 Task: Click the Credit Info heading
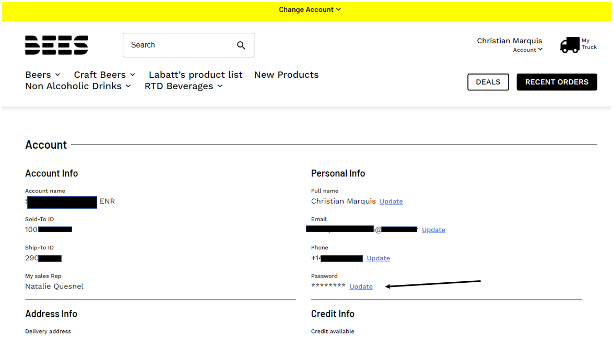(x=333, y=314)
